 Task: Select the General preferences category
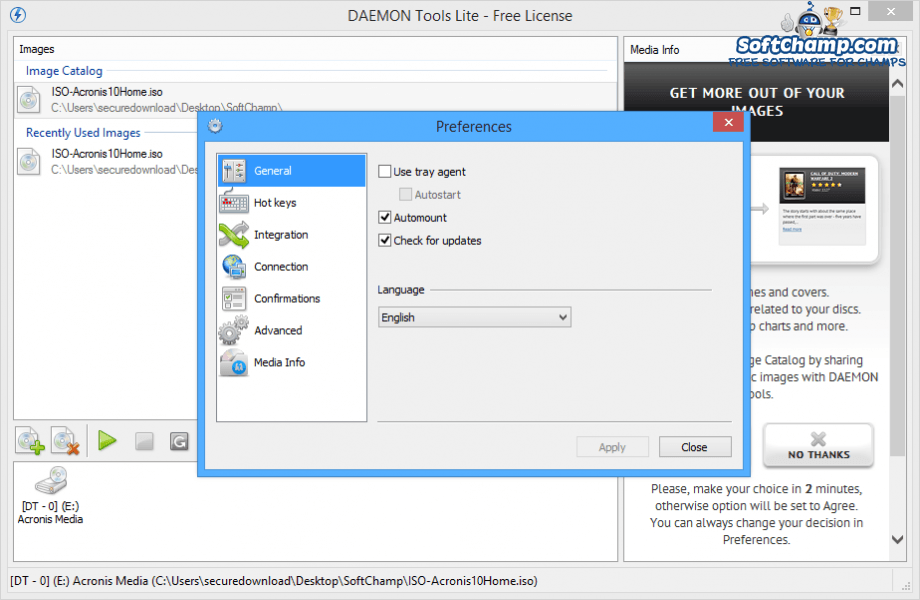[x=292, y=171]
